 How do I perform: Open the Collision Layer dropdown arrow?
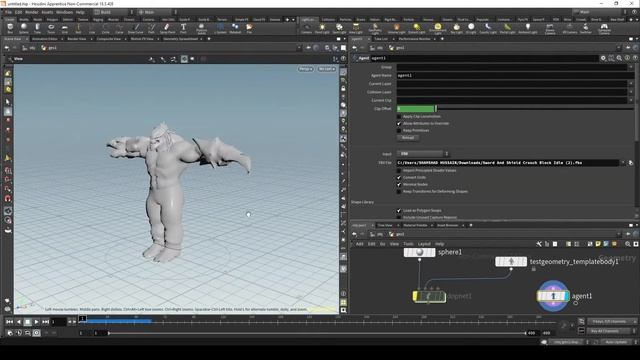tap(631, 92)
